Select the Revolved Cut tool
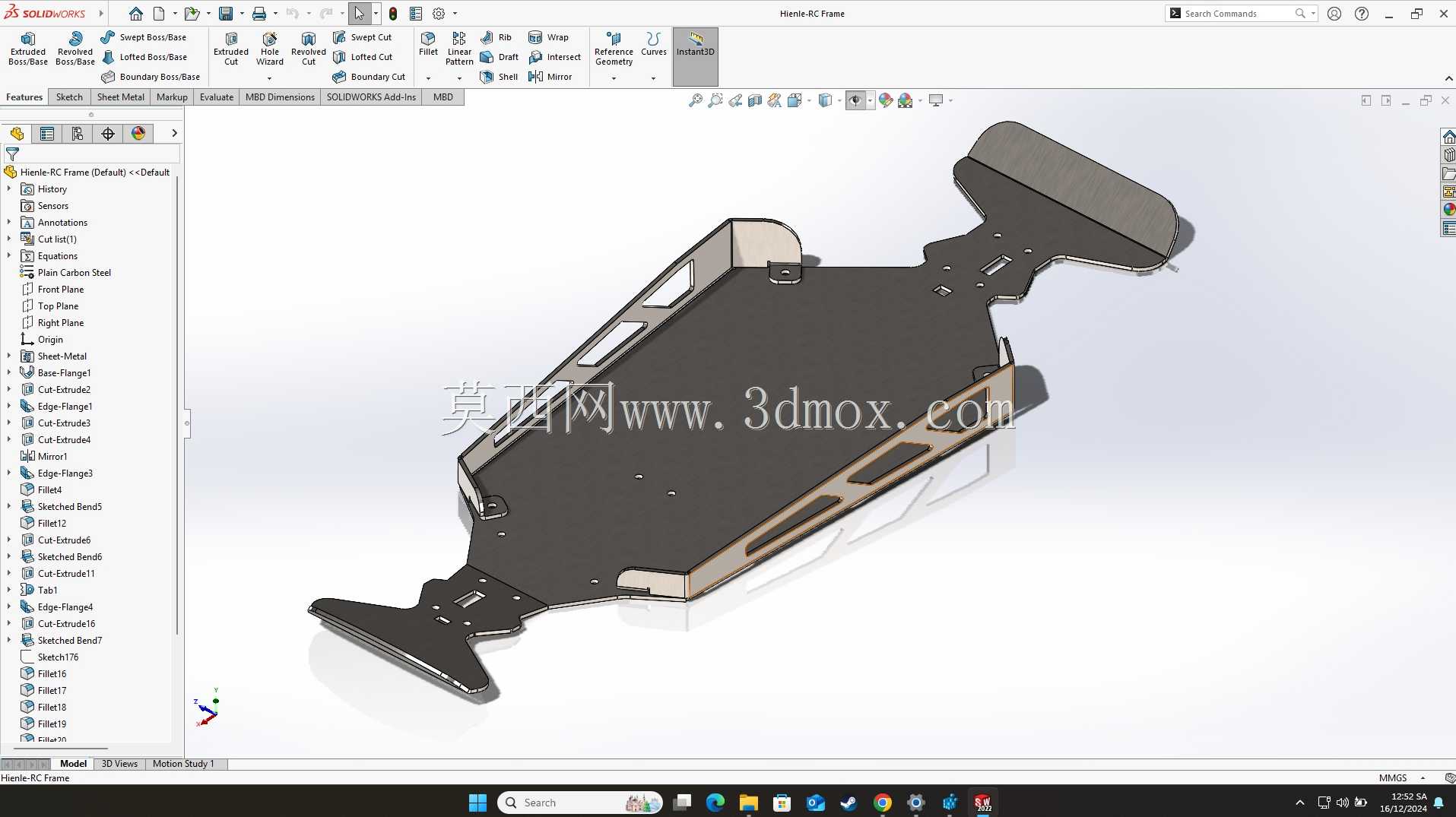 (308, 49)
